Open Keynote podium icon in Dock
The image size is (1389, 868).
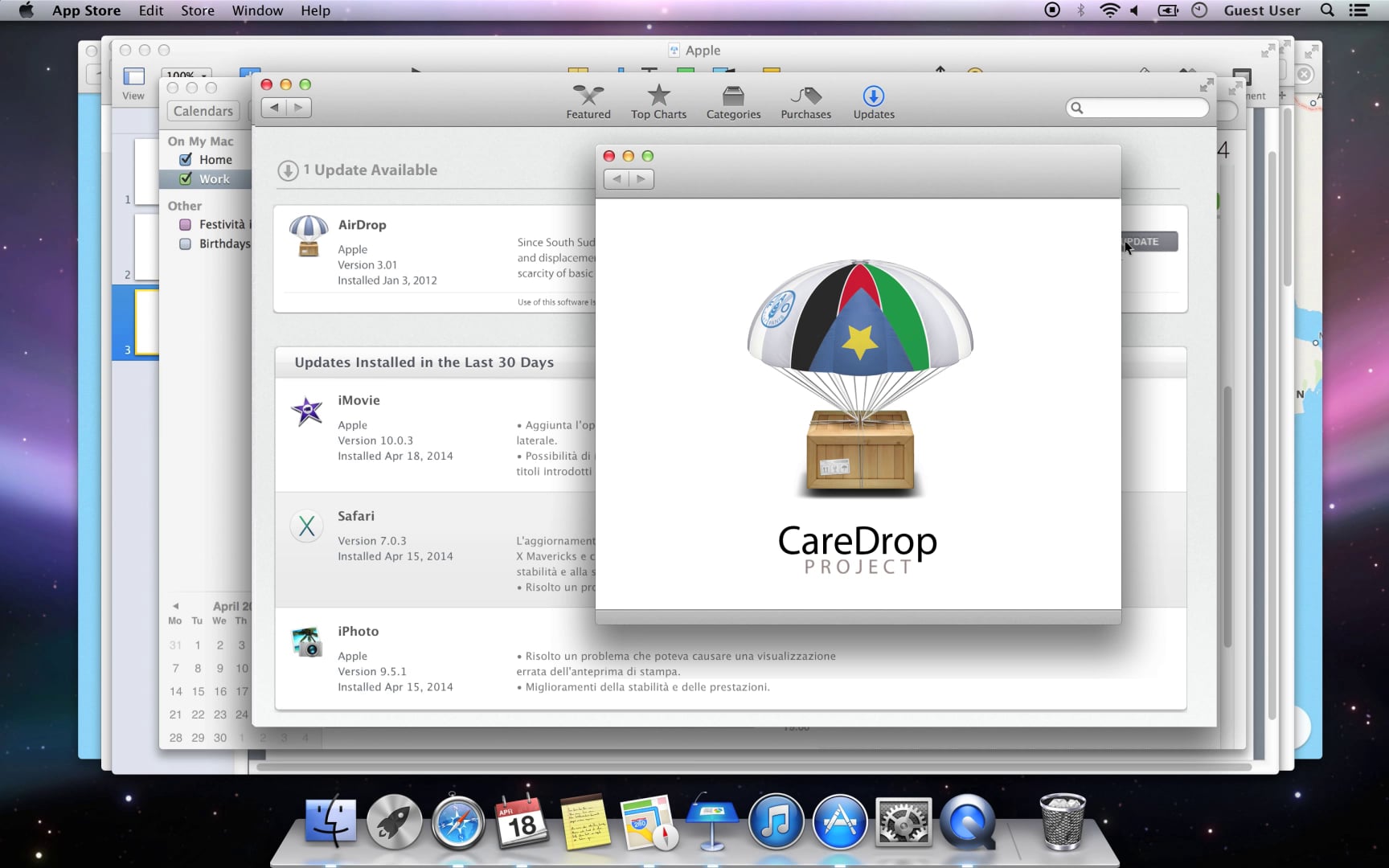click(712, 822)
